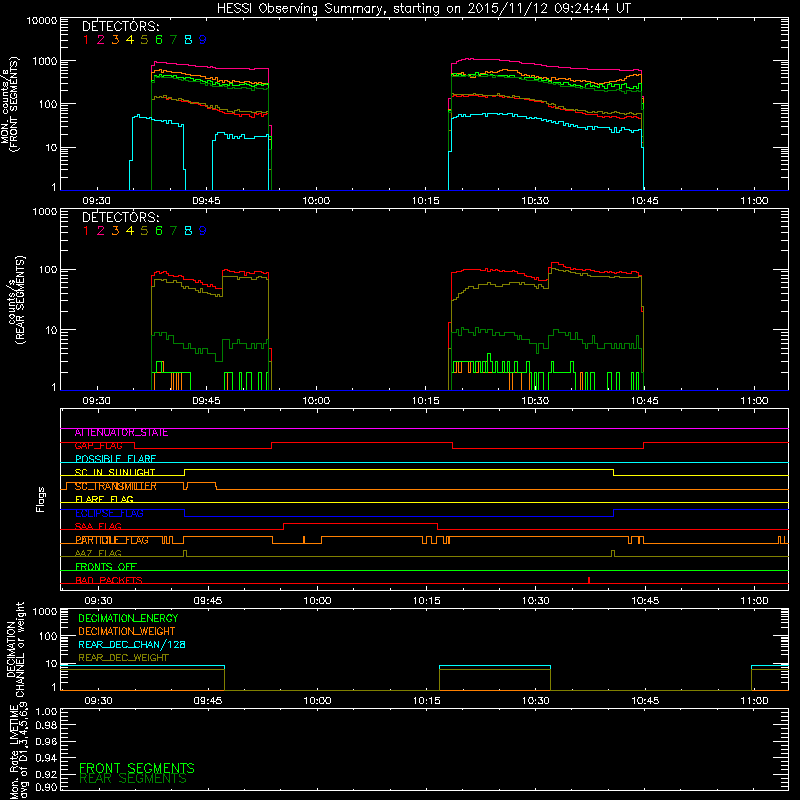
Task: Click the 10:15 time tick under rear segments plot
Action: (426, 401)
